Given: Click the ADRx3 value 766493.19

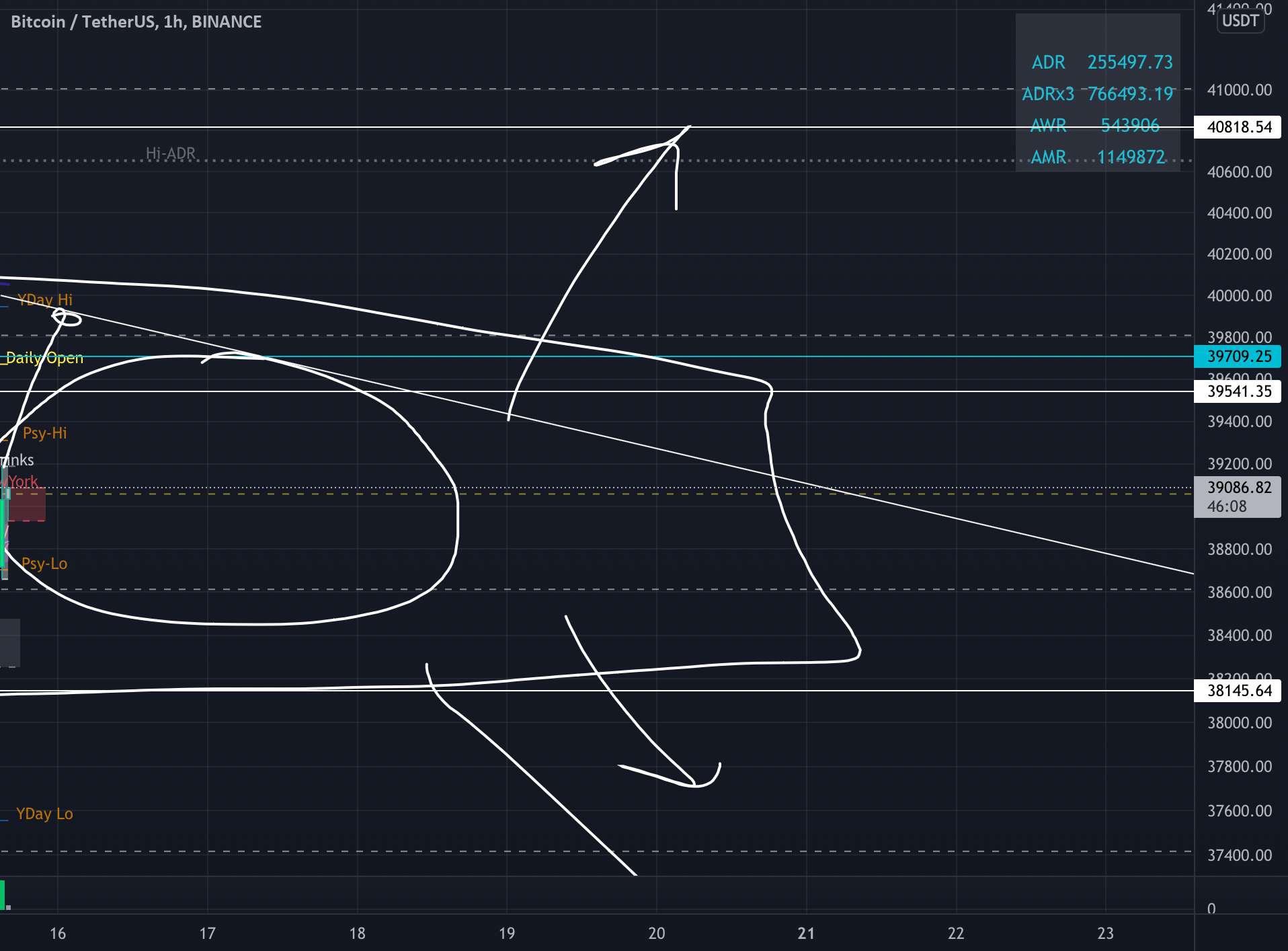Looking at the screenshot, I should [x=1130, y=94].
